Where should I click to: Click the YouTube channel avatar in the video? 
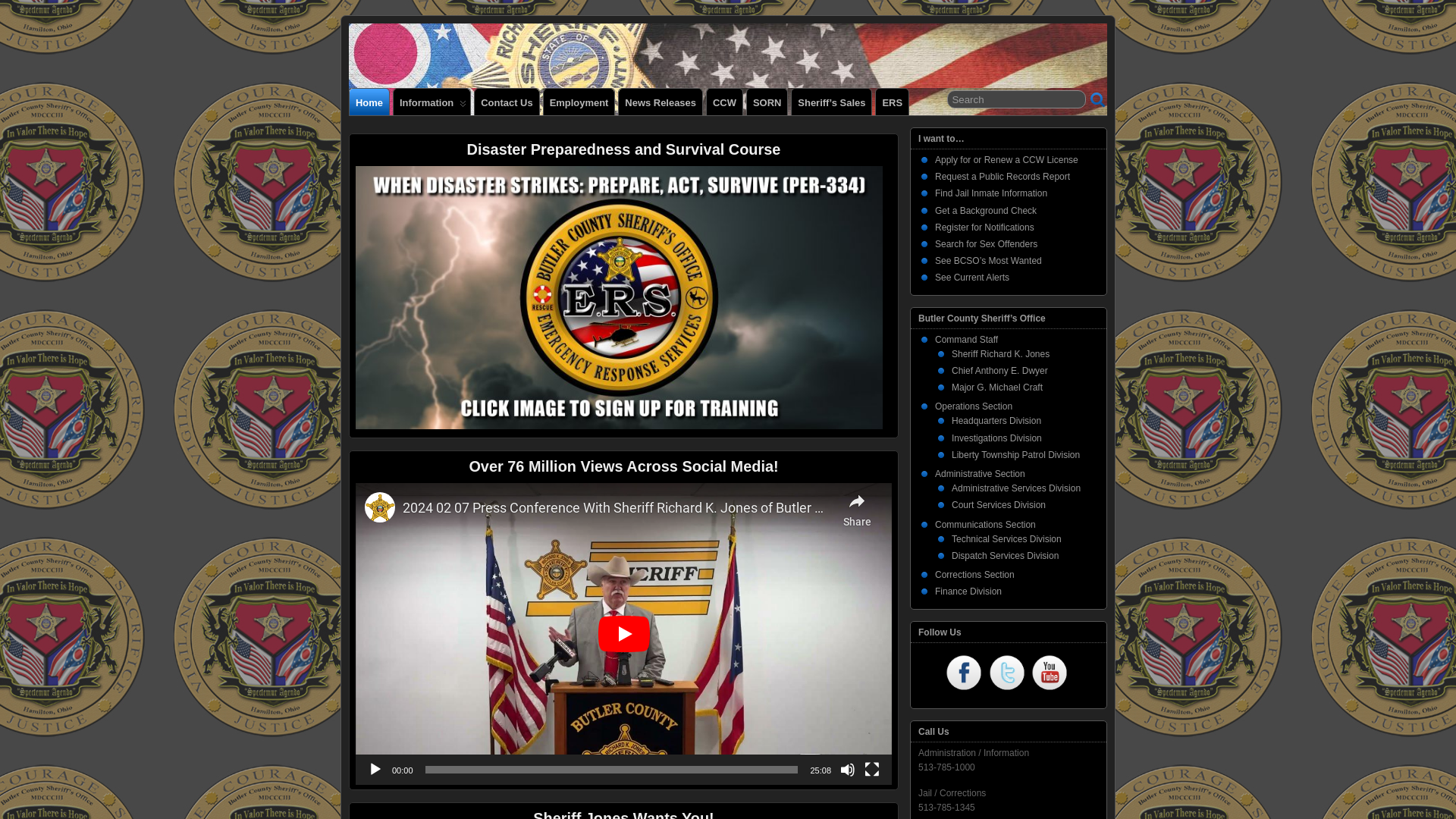[x=380, y=507]
